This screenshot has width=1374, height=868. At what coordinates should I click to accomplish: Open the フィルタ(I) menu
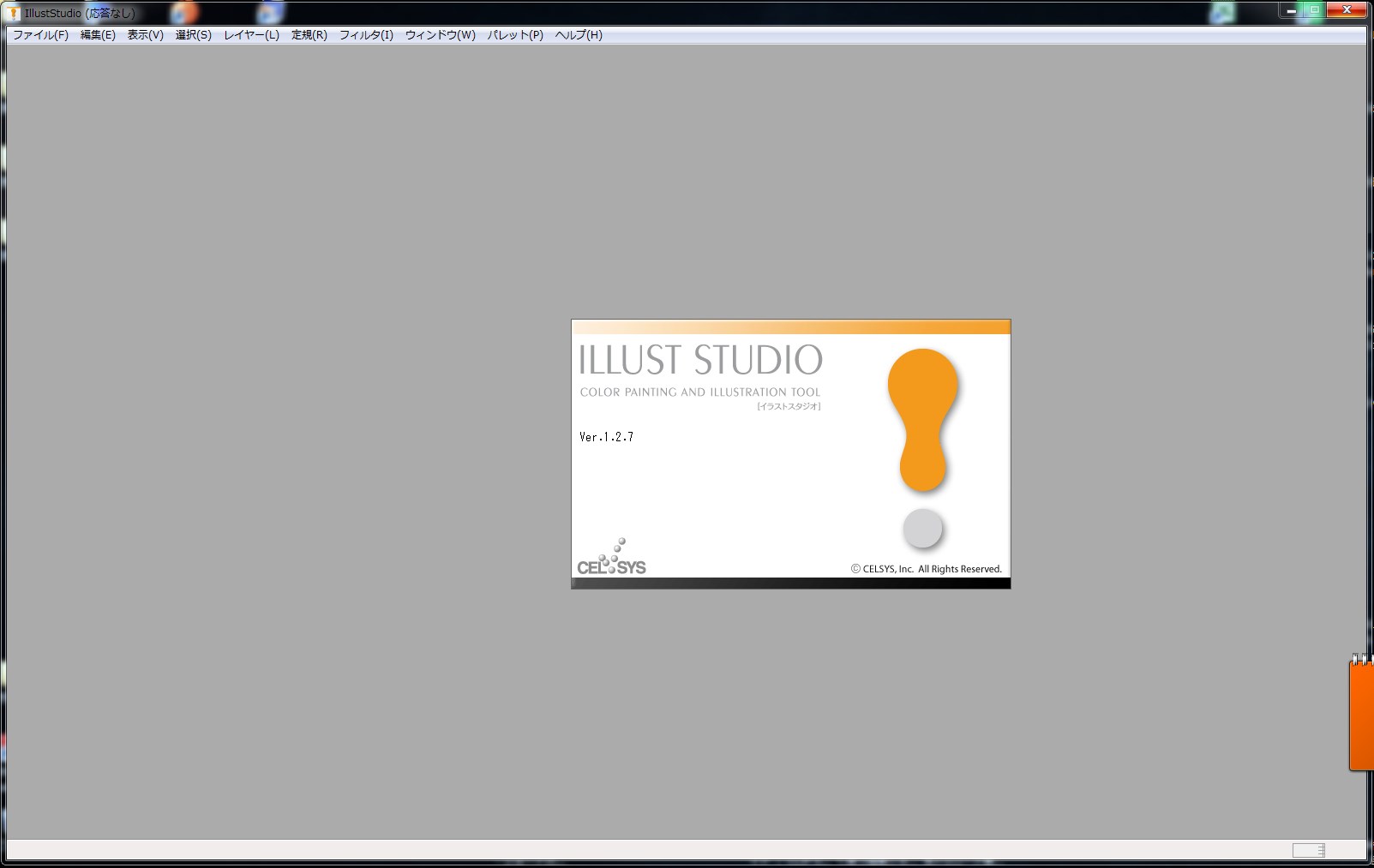(x=366, y=35)
